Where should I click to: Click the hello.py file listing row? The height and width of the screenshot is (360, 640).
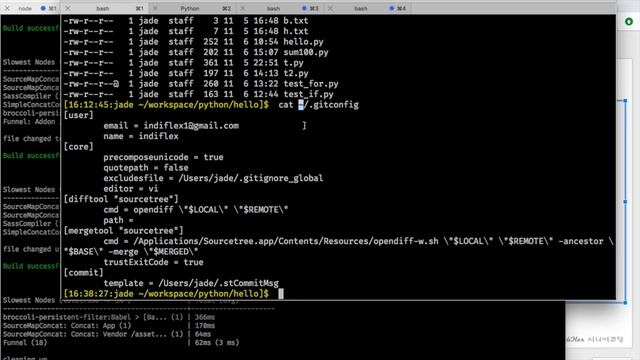tap(193, 42)
